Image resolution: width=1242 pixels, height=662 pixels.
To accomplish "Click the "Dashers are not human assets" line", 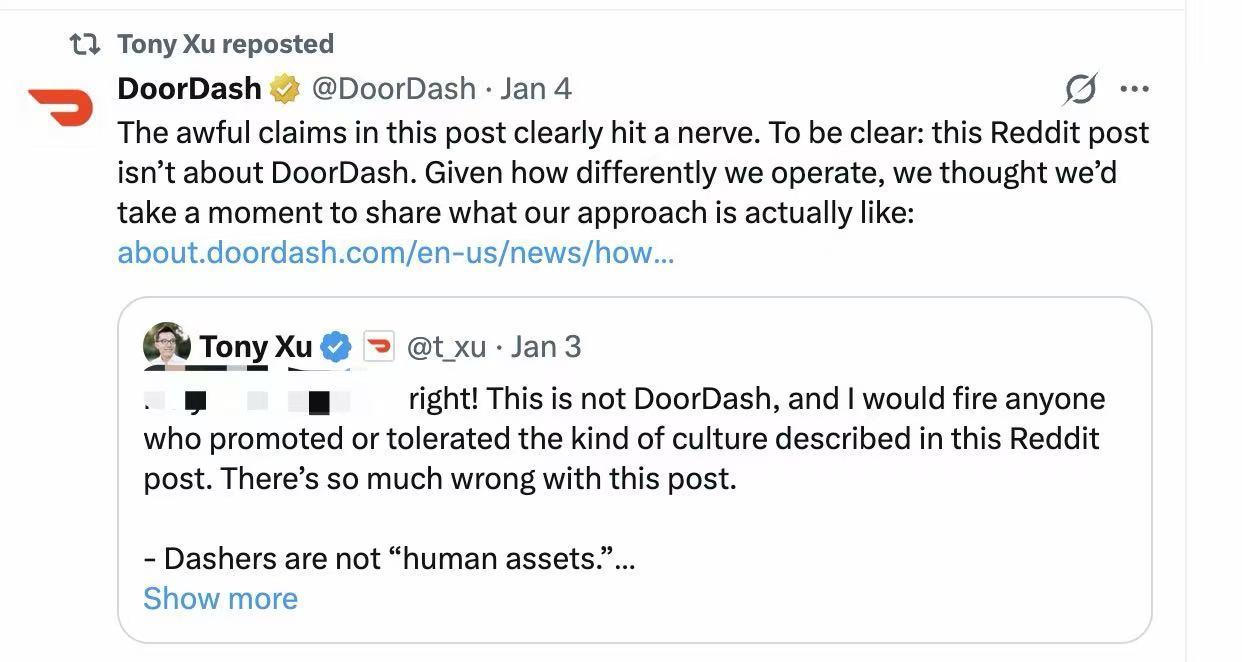I will click(x=388, y=558).
